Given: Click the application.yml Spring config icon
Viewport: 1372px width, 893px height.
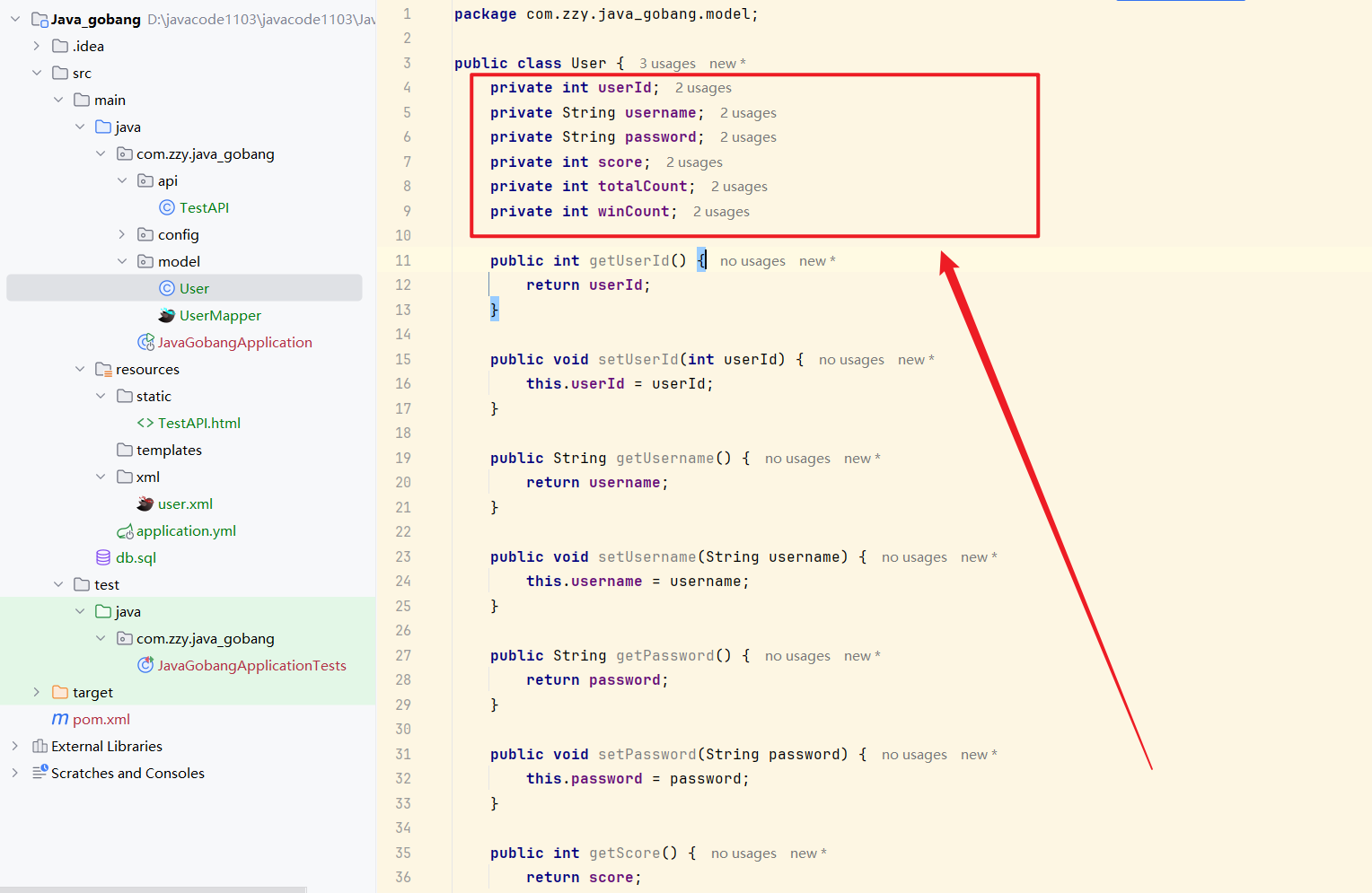Looking at the screenshot, I should pyautogui.click(x=125, y=531).
